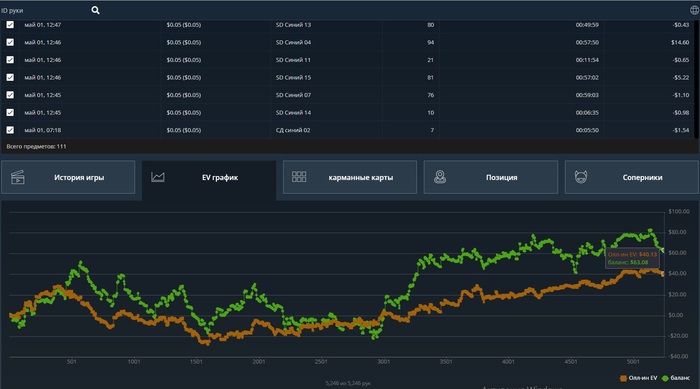Open the globe language icon
The image size is (700, 389).
pos(695,10)
